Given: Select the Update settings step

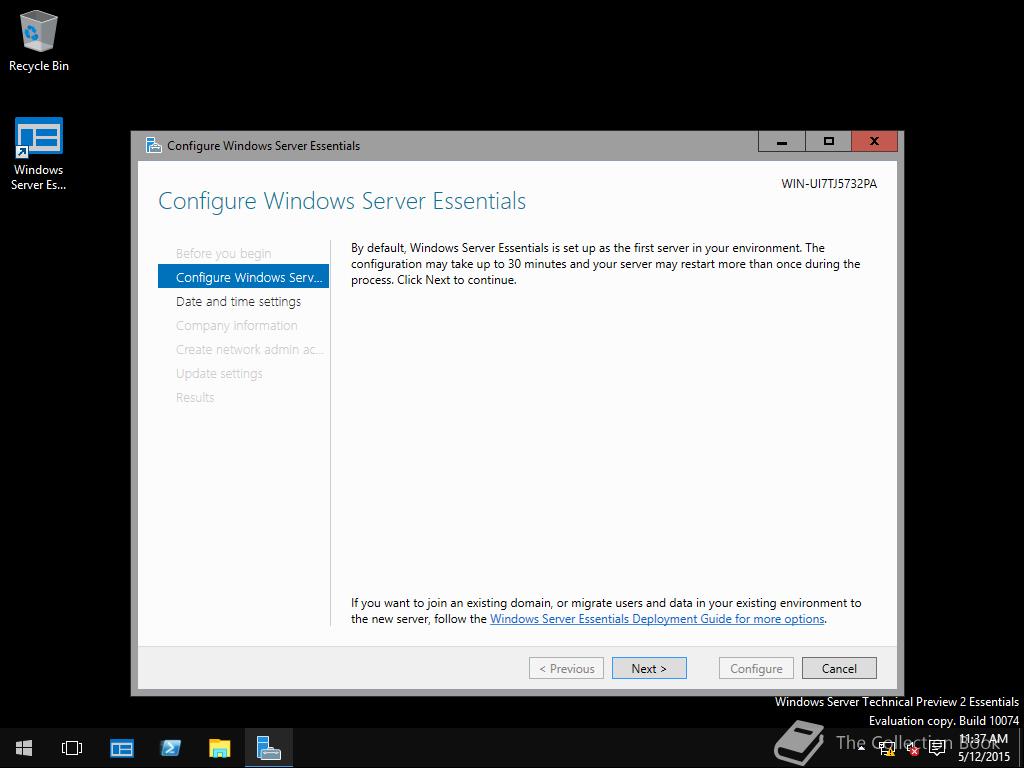Looking at the screenshot, I should 219,374.
